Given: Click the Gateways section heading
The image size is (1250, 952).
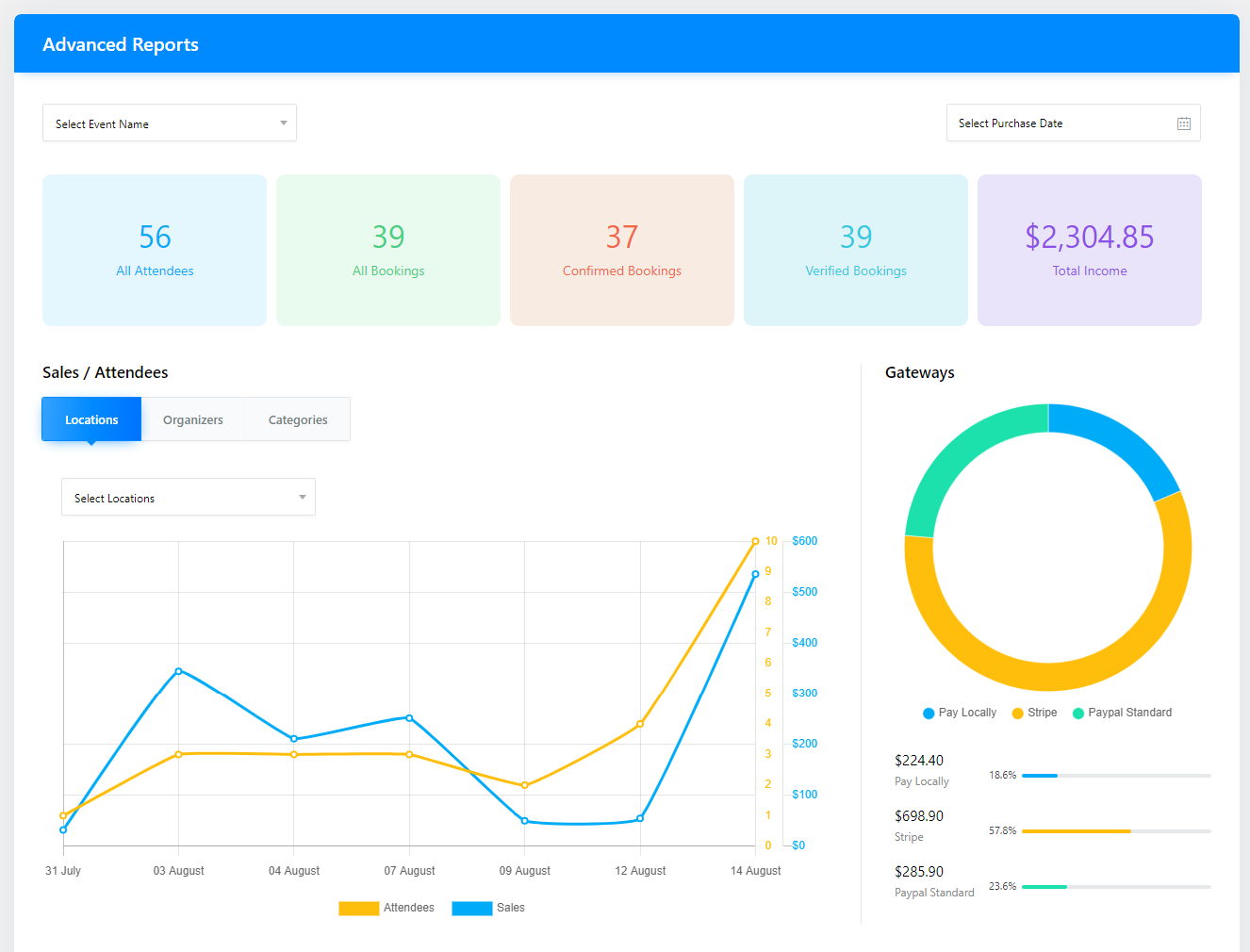Looking at the screenshot, I should [920, 372].
